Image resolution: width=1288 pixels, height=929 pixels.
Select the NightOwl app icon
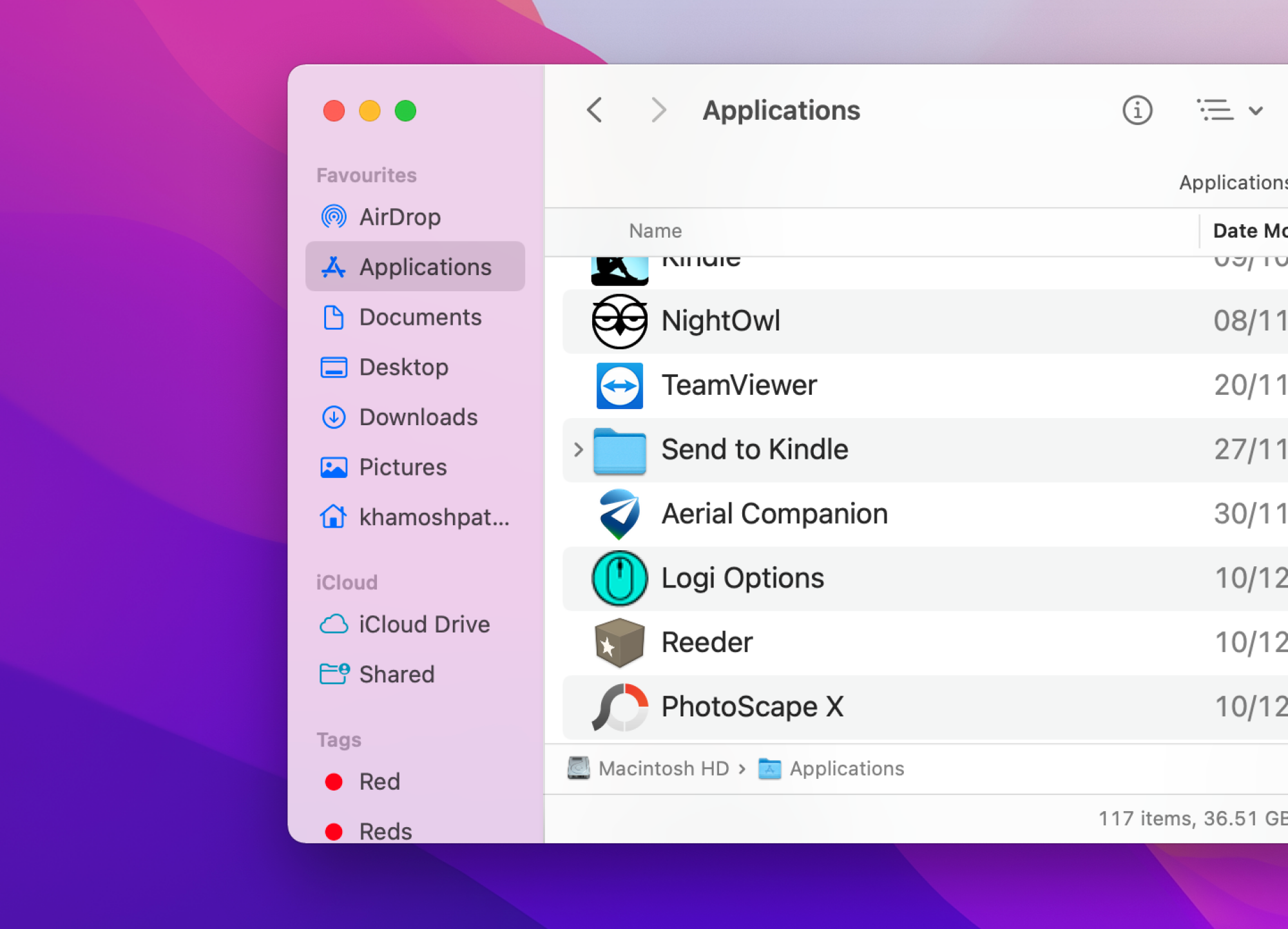click(619, 321)
